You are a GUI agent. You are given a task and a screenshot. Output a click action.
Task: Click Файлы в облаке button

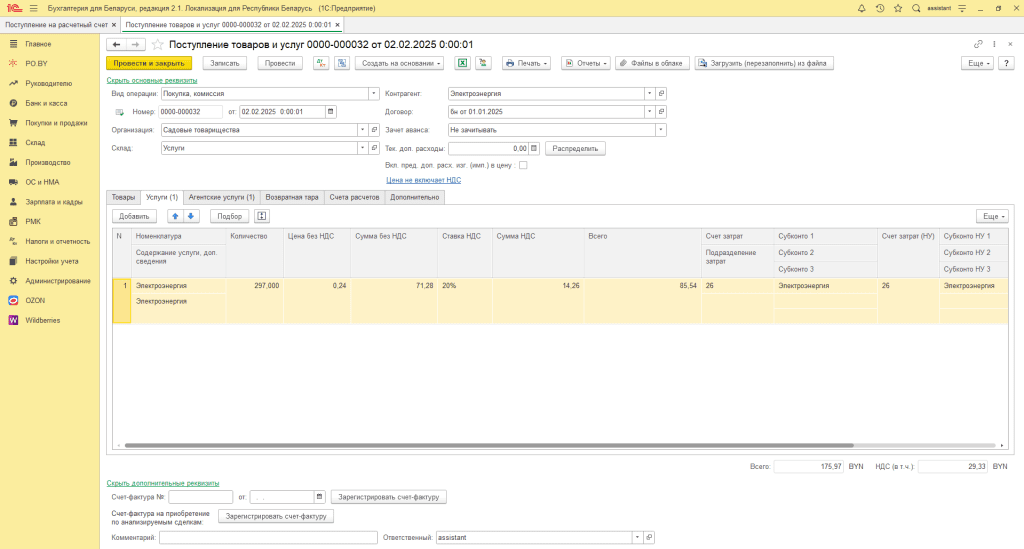652,63
